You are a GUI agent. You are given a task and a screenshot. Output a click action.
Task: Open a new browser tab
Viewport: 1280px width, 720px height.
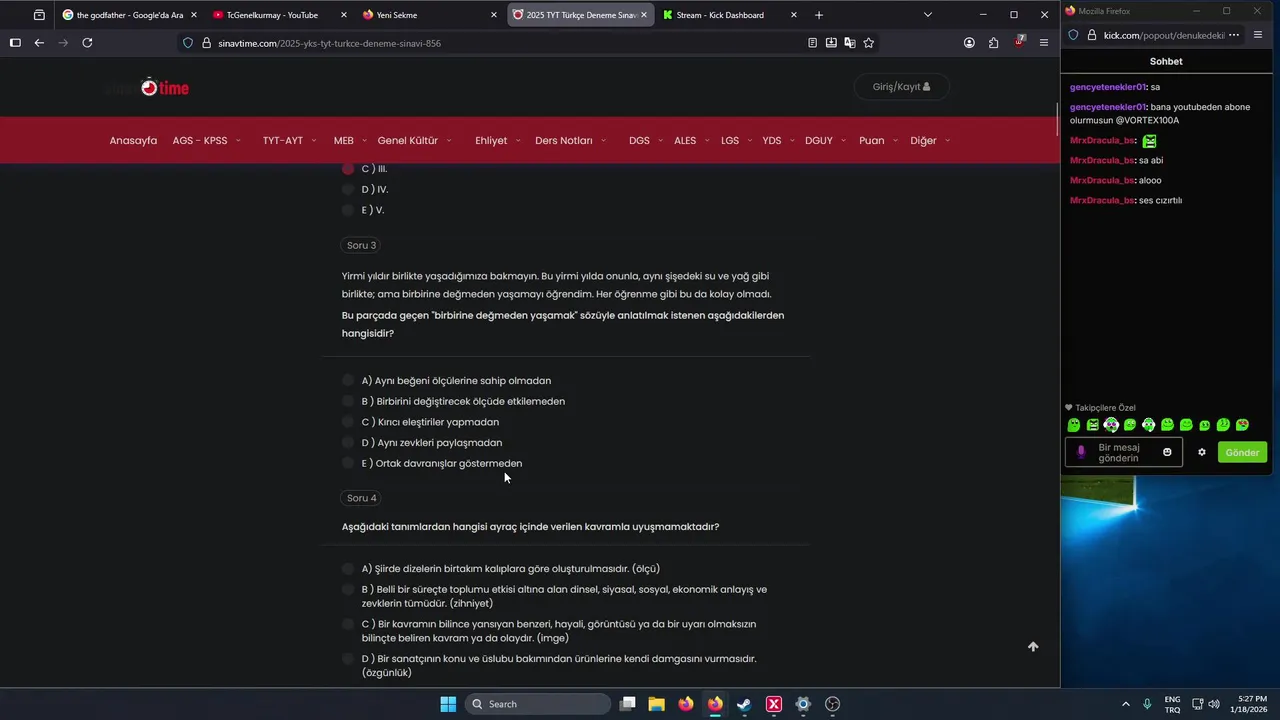pyautogui.click(x=819, y=15)
